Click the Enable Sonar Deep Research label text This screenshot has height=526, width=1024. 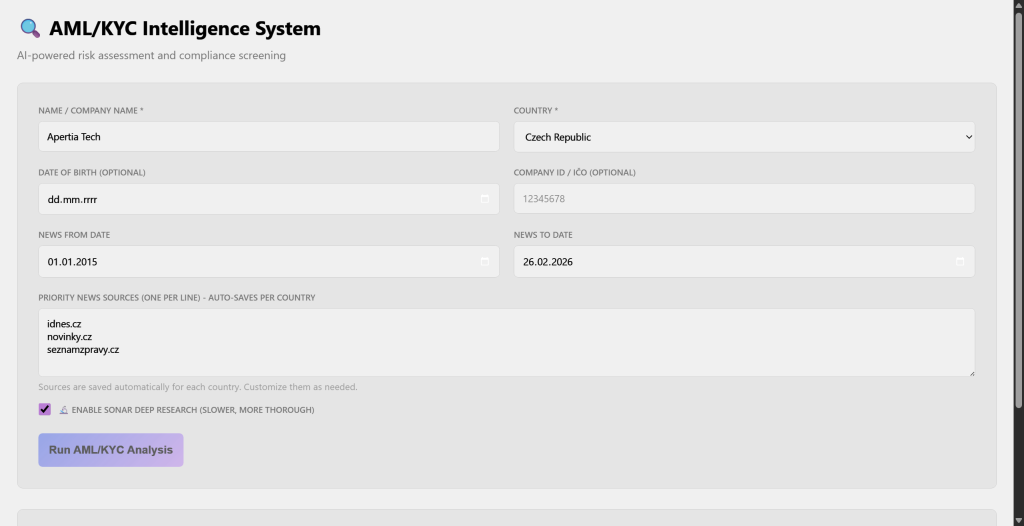pos(193,410)
